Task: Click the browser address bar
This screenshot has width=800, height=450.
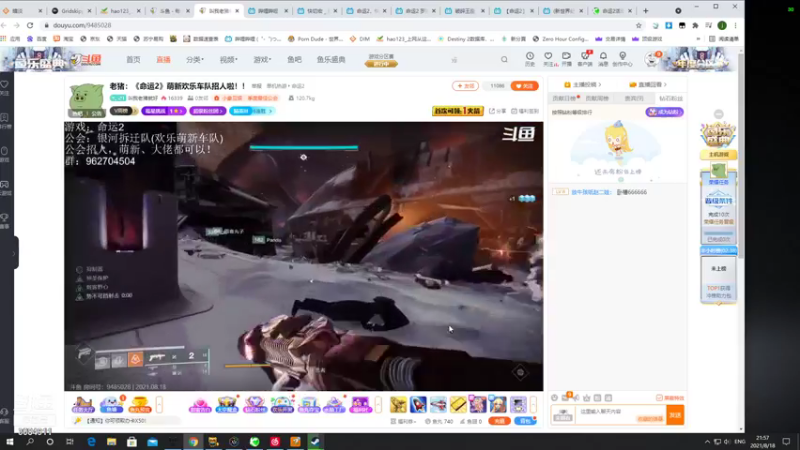Action: (337, 25)
